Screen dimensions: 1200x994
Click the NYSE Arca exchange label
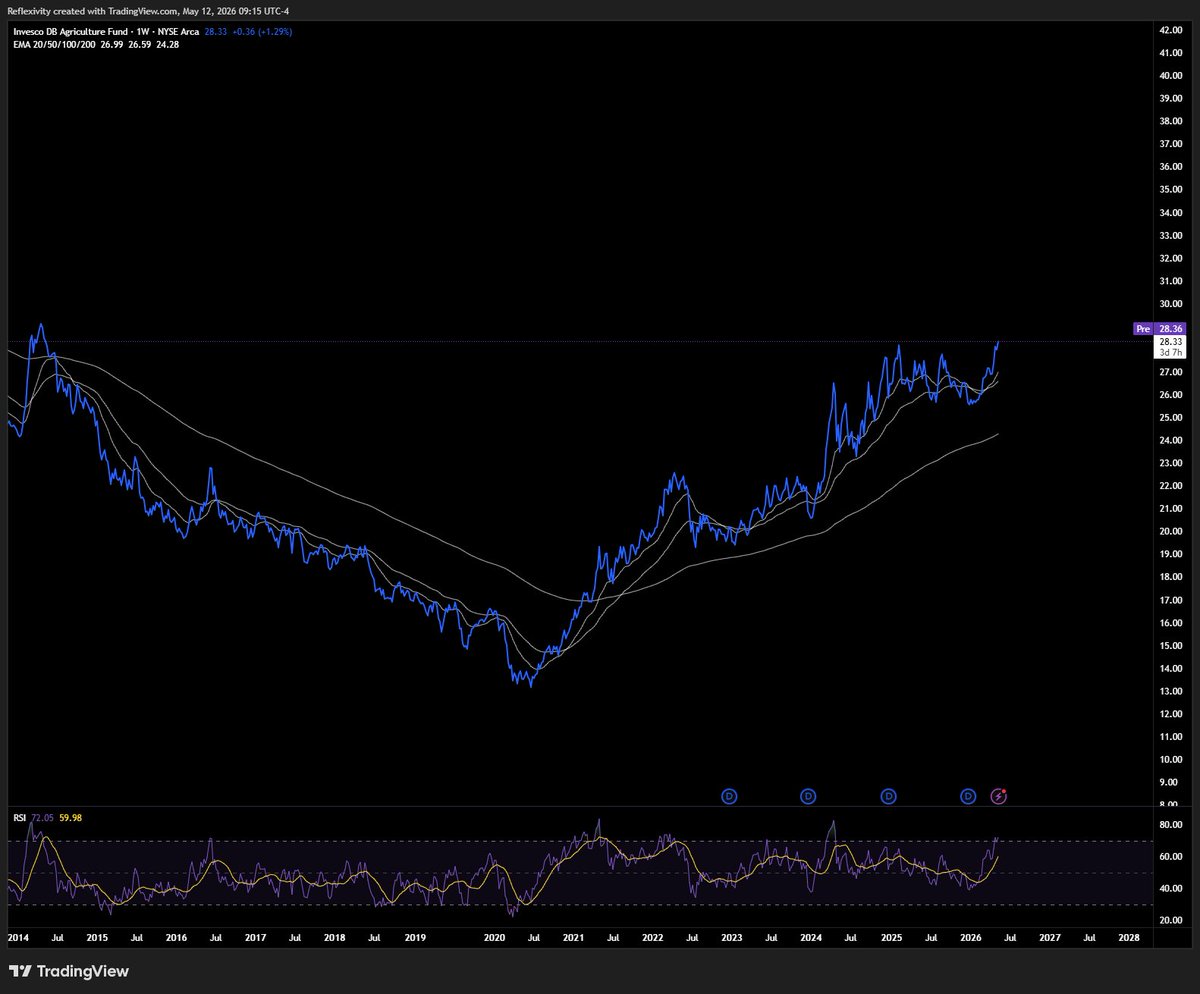tap(176, 31)
